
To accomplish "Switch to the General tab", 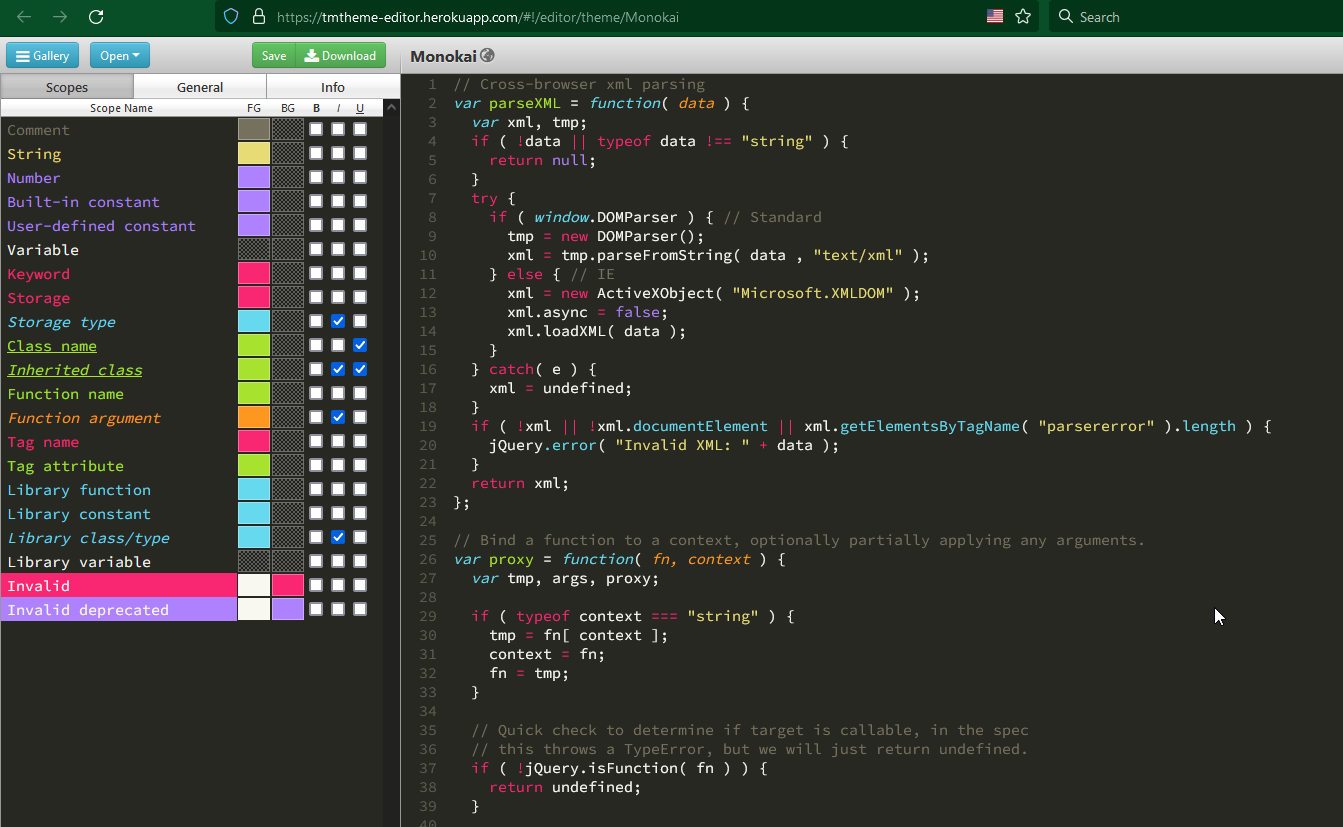I will 200,87.
